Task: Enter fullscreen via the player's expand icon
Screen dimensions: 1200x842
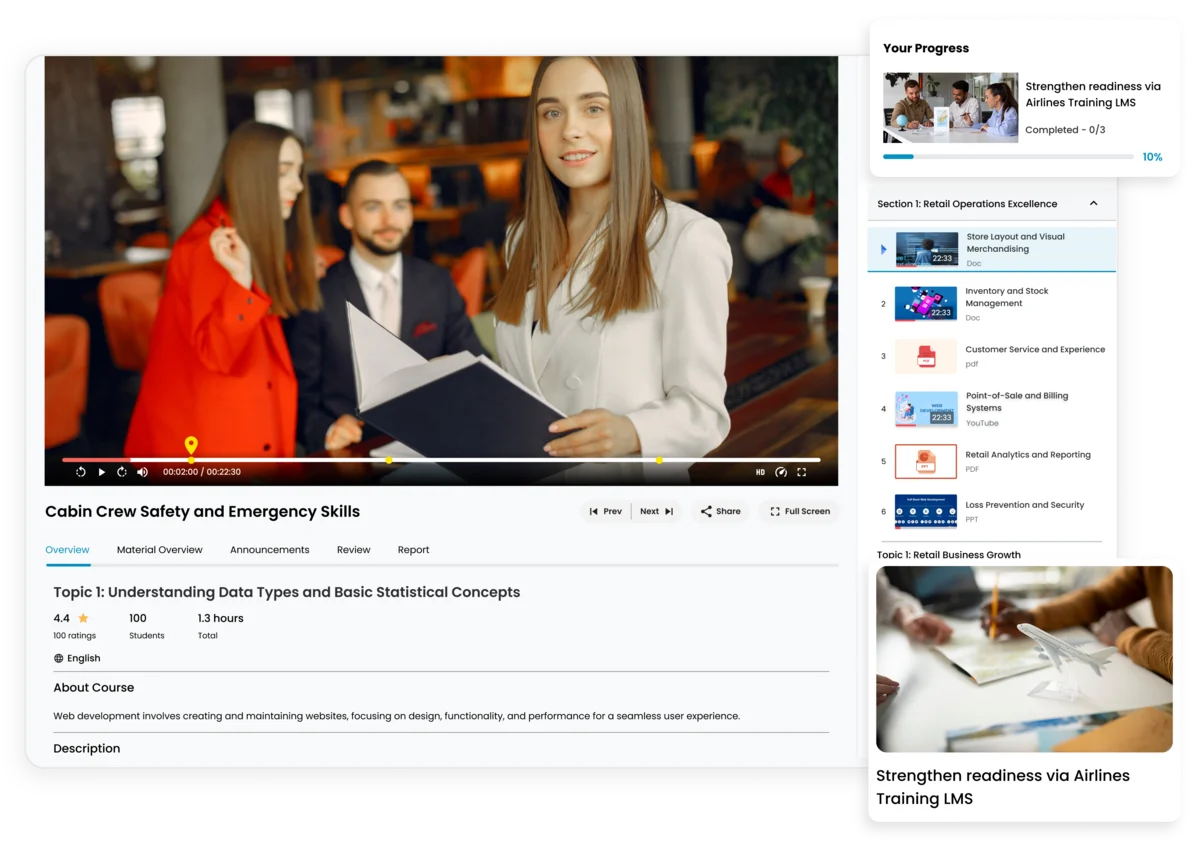Action: click(x=802, y=471)
